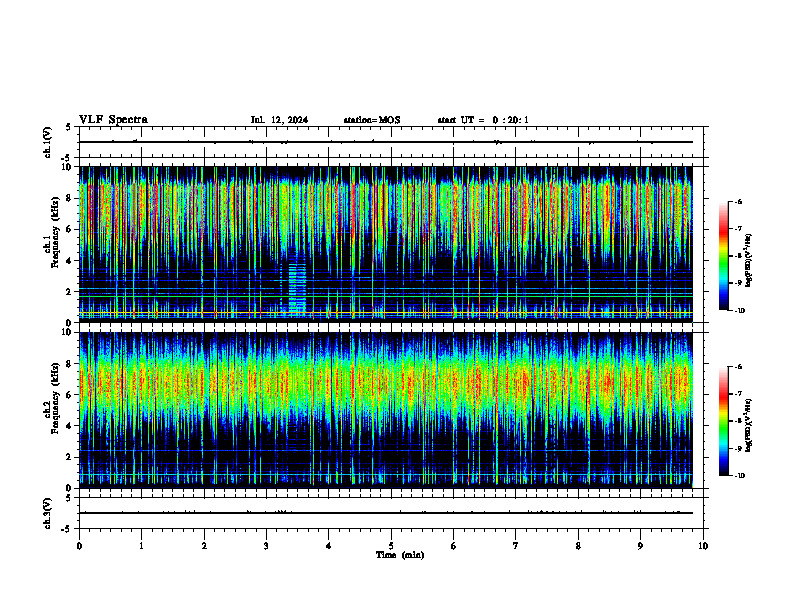
Task: Click the "-7" label on ch.2 colorbar
Action: tap(738, 394)
